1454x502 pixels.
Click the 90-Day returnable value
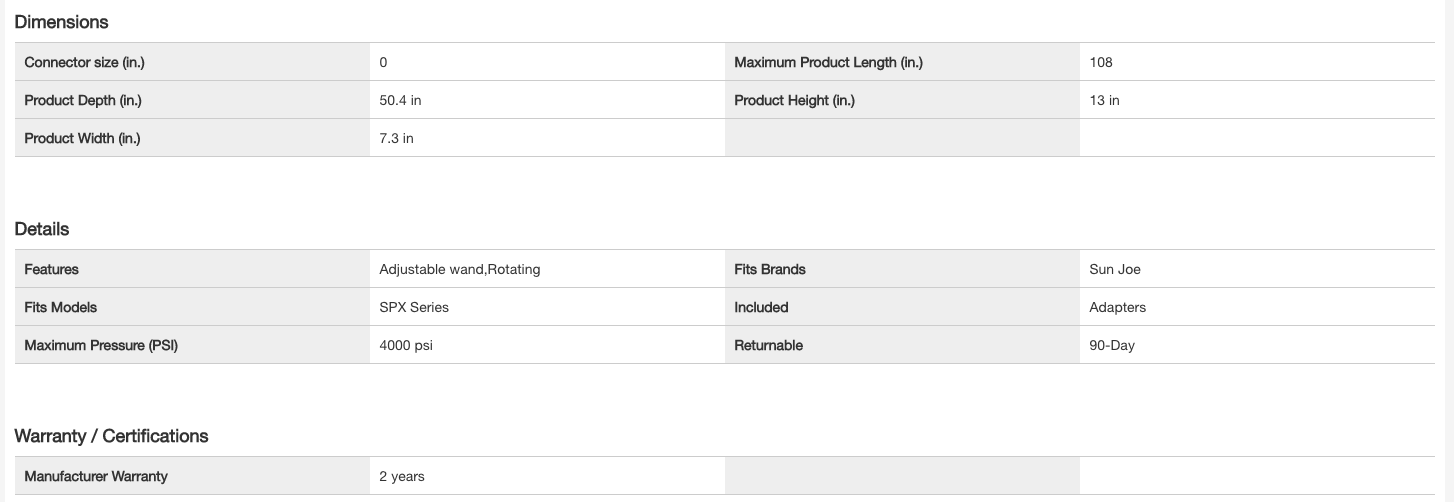(x=1112, y=345)
